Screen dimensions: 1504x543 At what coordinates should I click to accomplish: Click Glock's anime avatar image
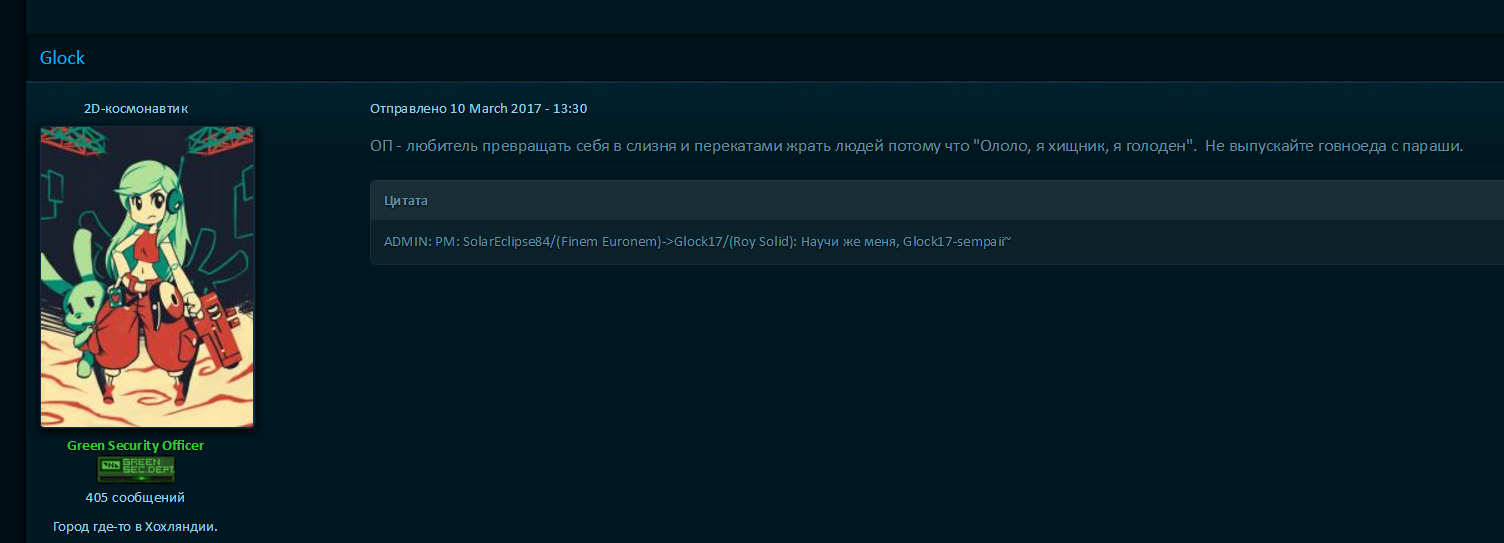click(147, 277)
